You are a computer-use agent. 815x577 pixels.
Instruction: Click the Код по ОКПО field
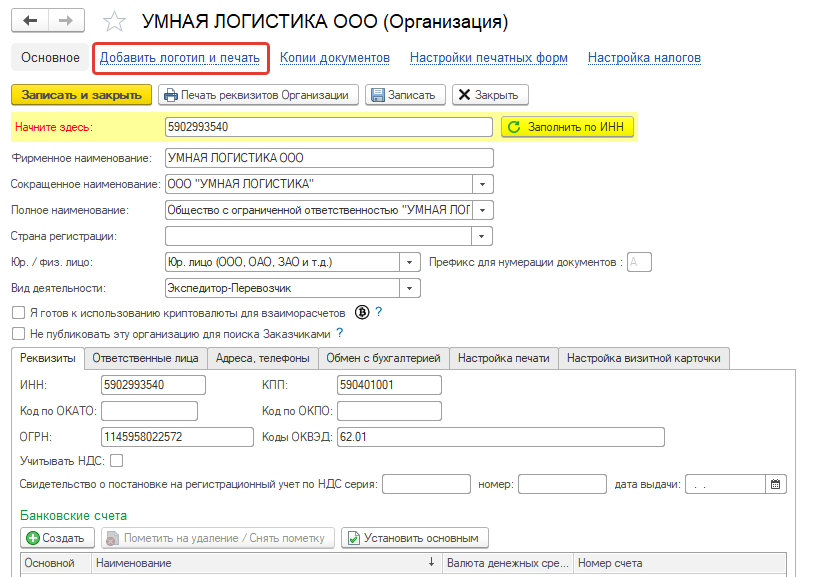[389, 411]
